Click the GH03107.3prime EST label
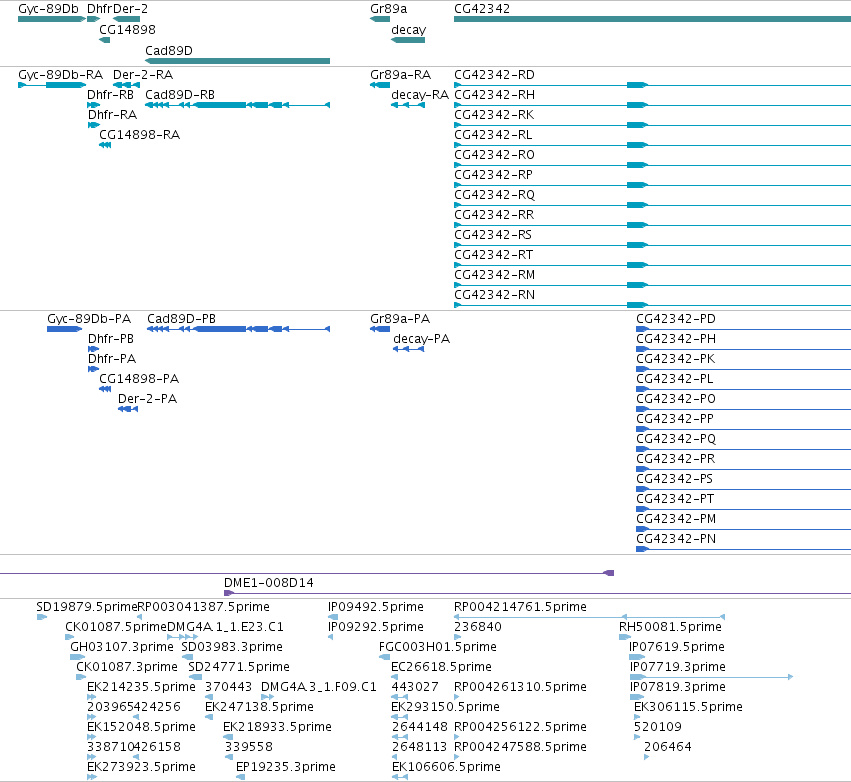 (122, 647)
